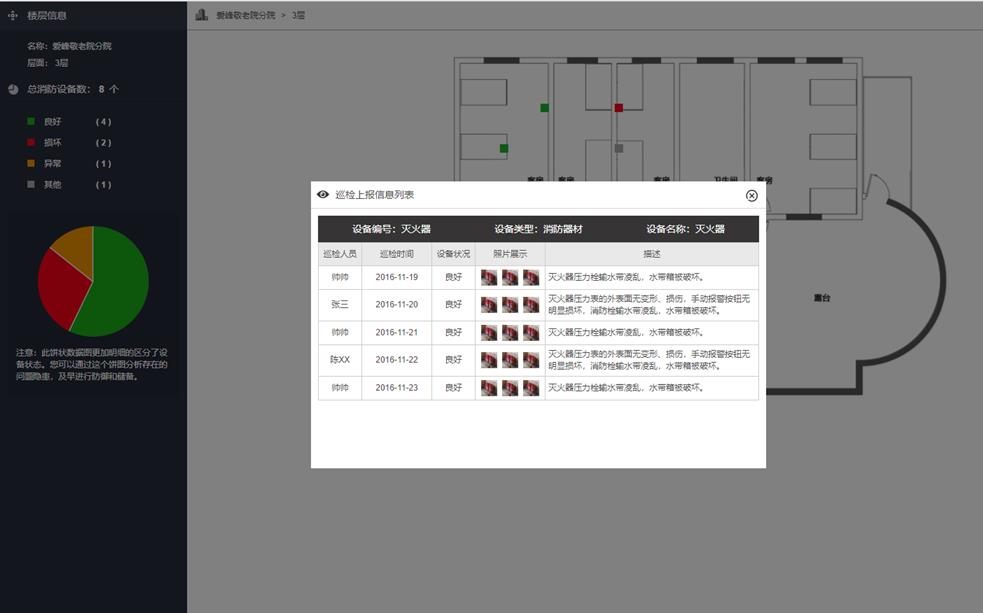Click the orange 异常 legend swatch
Screen dimensions: 983x613
(x=31, y=163)
